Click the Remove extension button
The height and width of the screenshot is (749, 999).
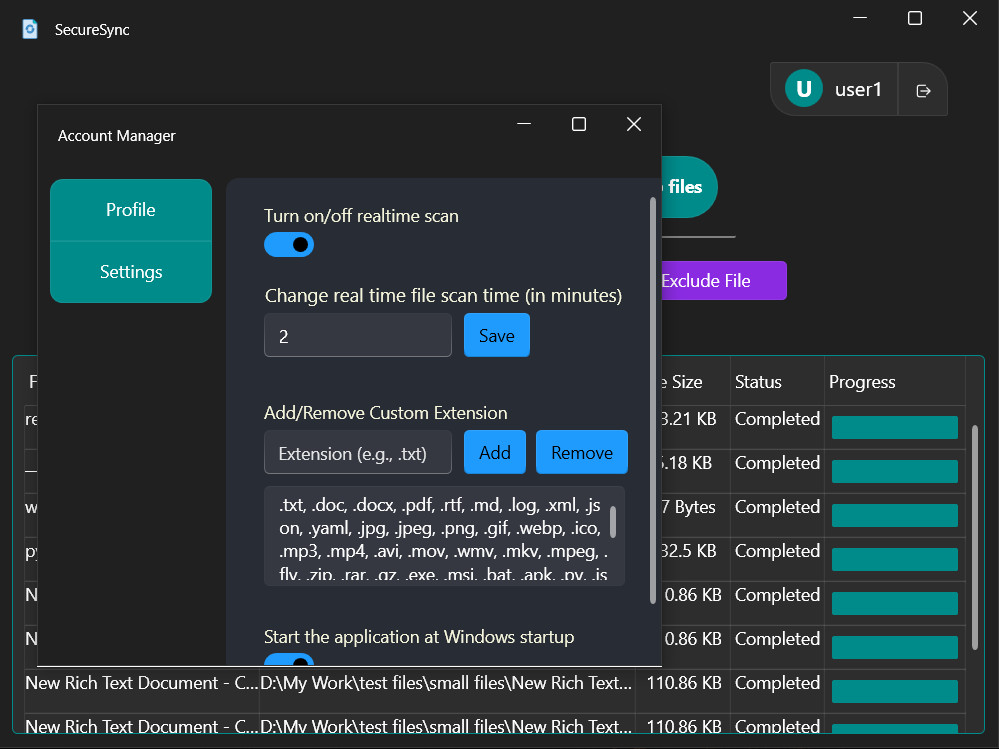[x=581, y=452]
